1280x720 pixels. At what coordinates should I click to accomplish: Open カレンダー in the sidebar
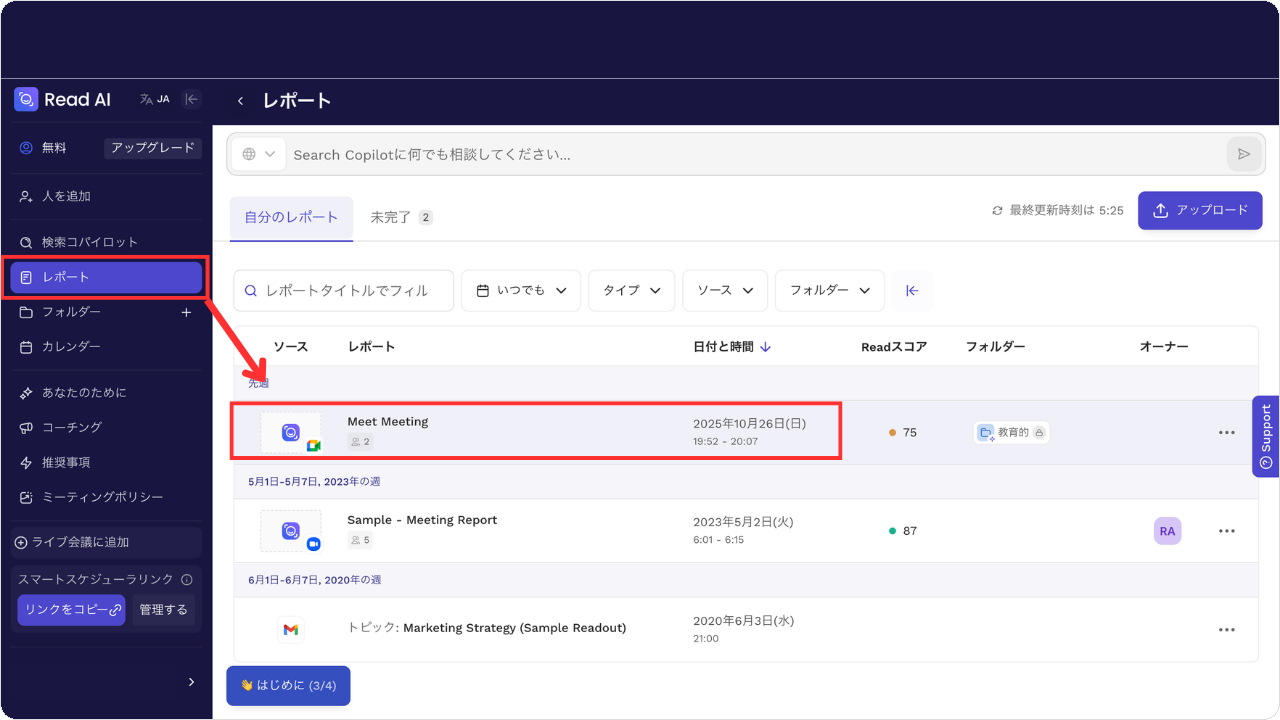(106, 347)
